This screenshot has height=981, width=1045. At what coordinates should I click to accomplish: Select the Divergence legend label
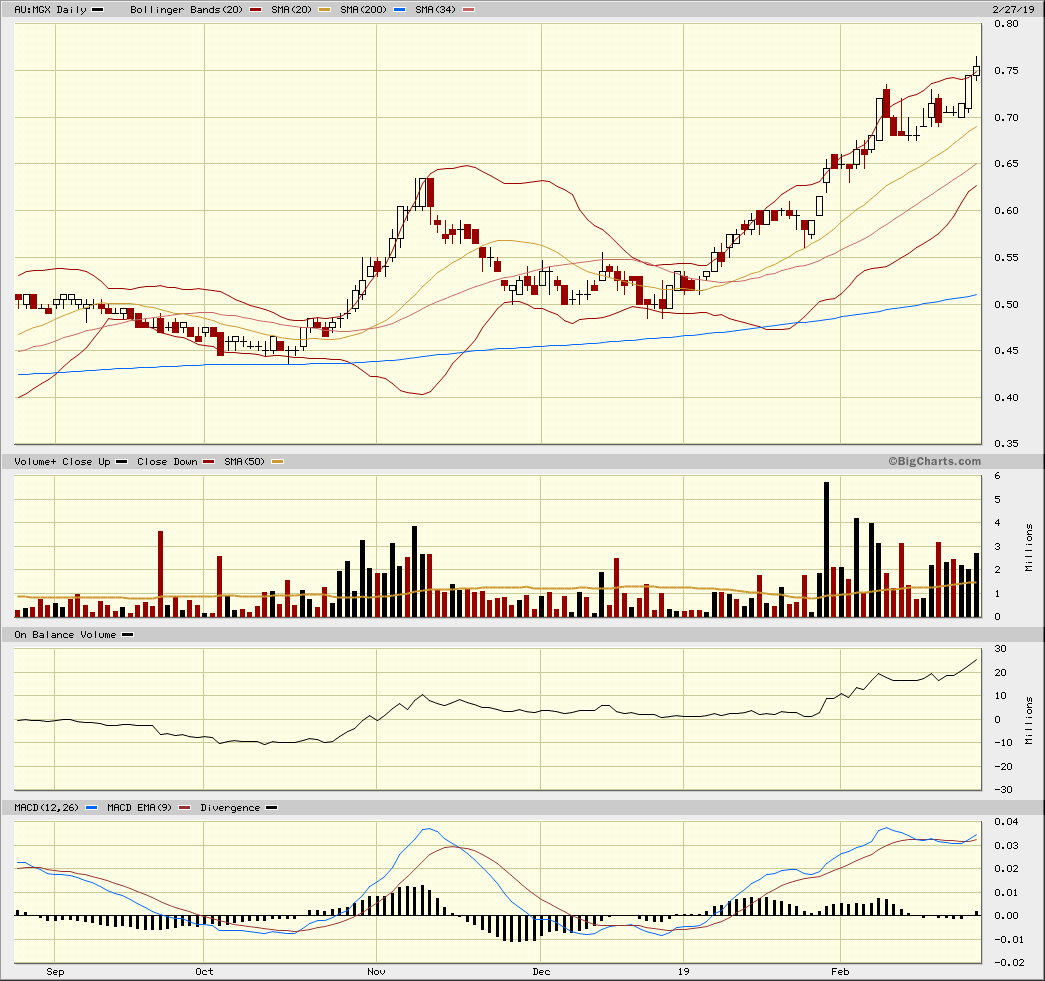tap(230, 808)
